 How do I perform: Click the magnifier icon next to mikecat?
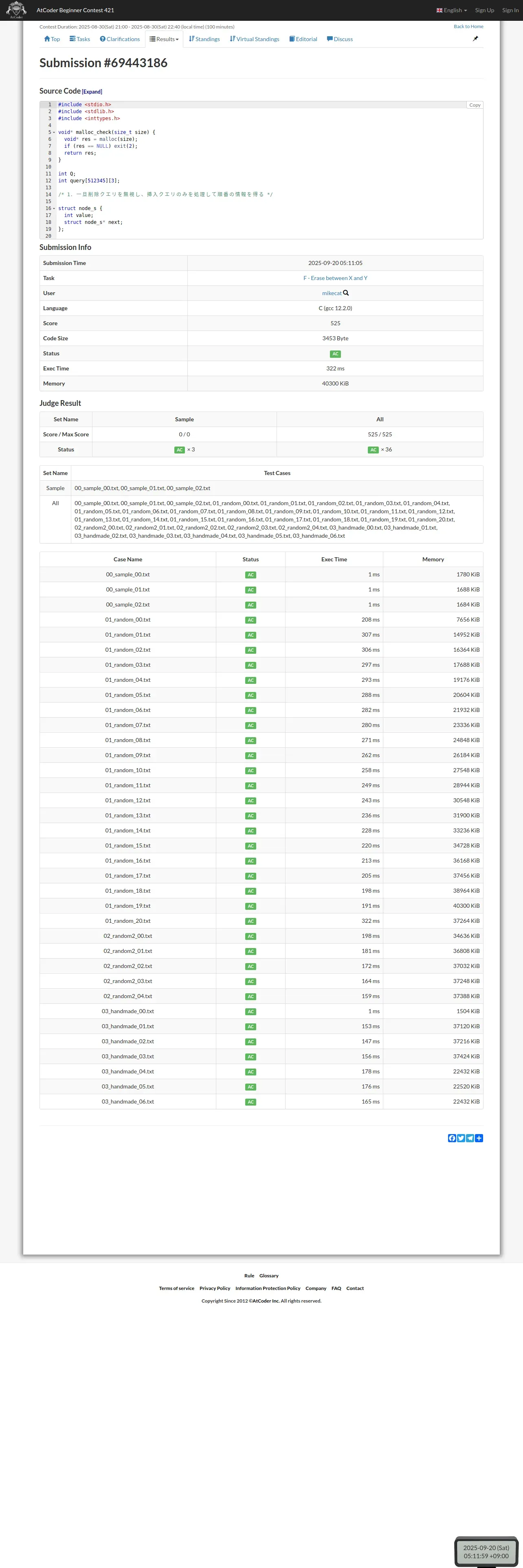(346, 293)
